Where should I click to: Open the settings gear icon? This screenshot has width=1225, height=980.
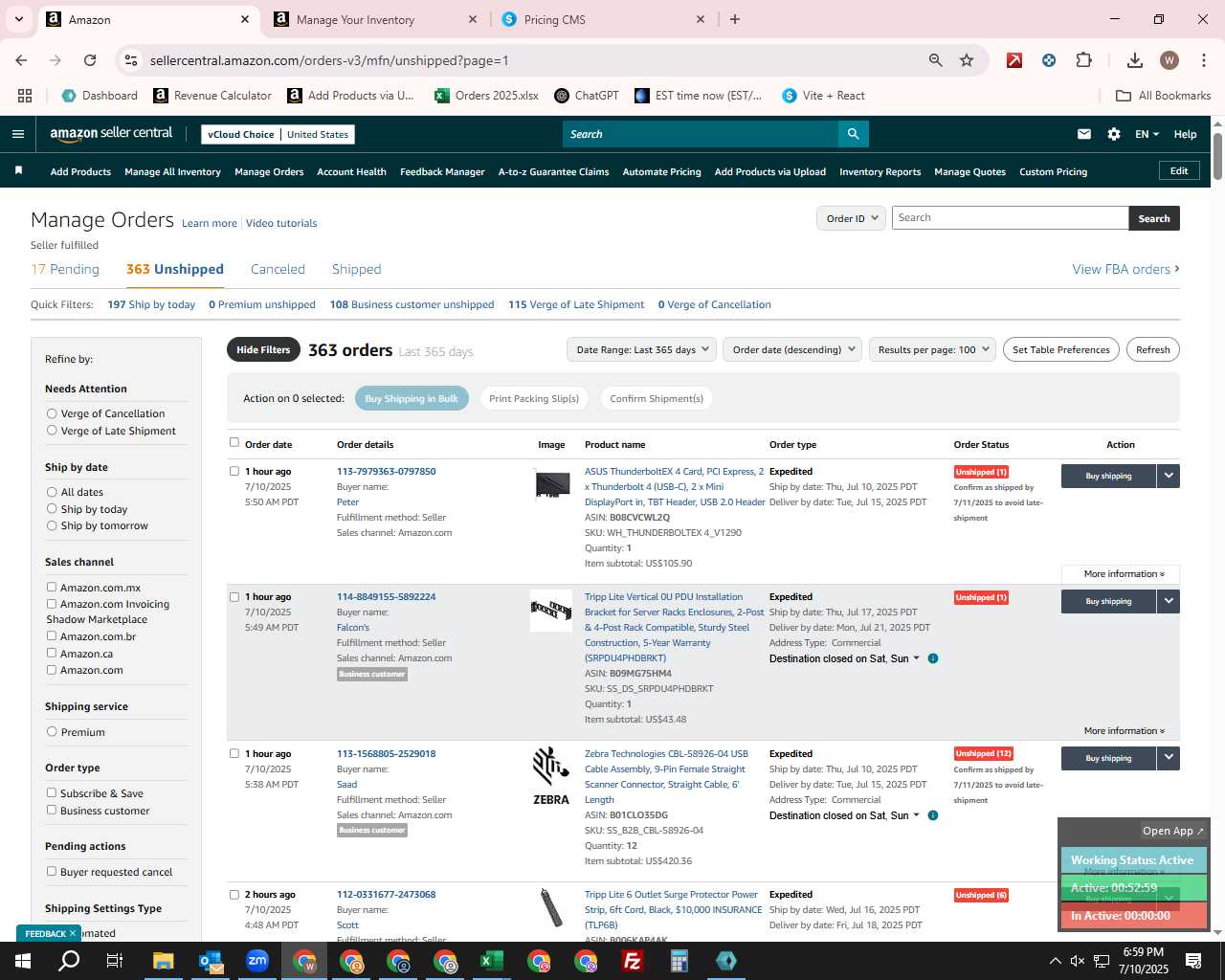click(1113, 134)
